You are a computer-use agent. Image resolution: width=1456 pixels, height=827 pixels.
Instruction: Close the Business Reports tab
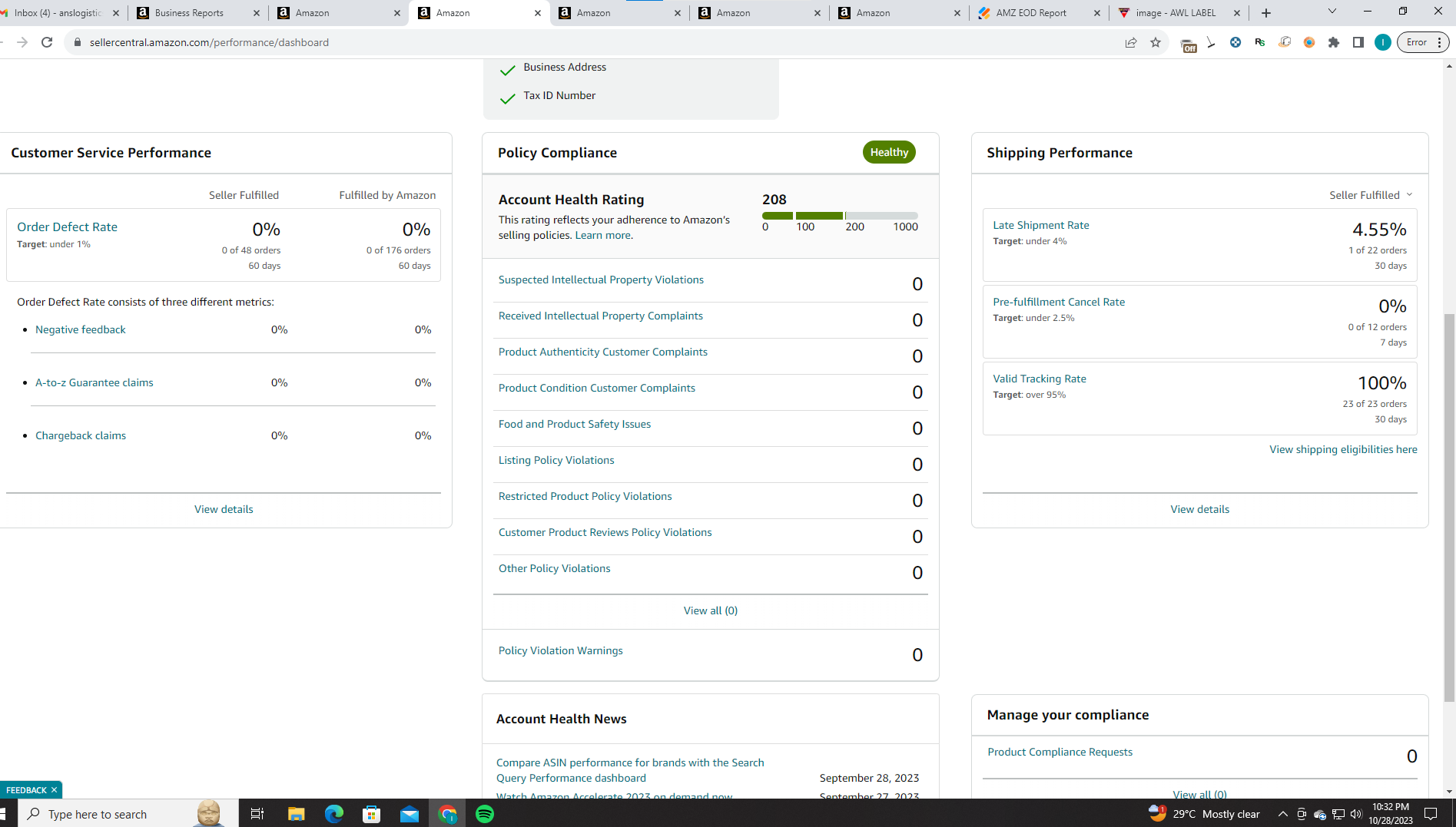pos(257,13)
